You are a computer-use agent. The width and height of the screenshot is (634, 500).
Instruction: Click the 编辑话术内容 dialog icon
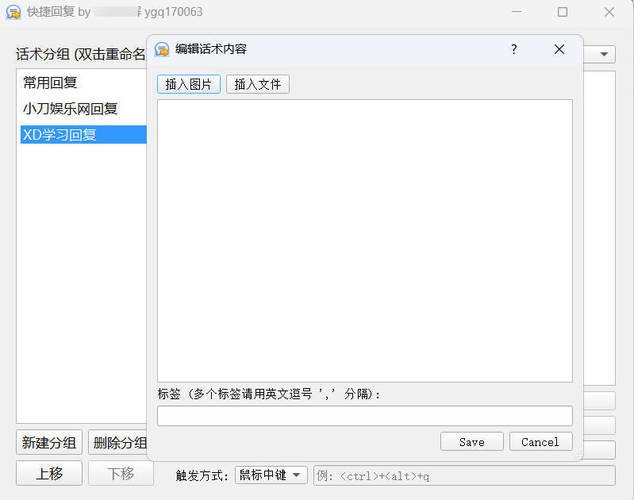162,49
